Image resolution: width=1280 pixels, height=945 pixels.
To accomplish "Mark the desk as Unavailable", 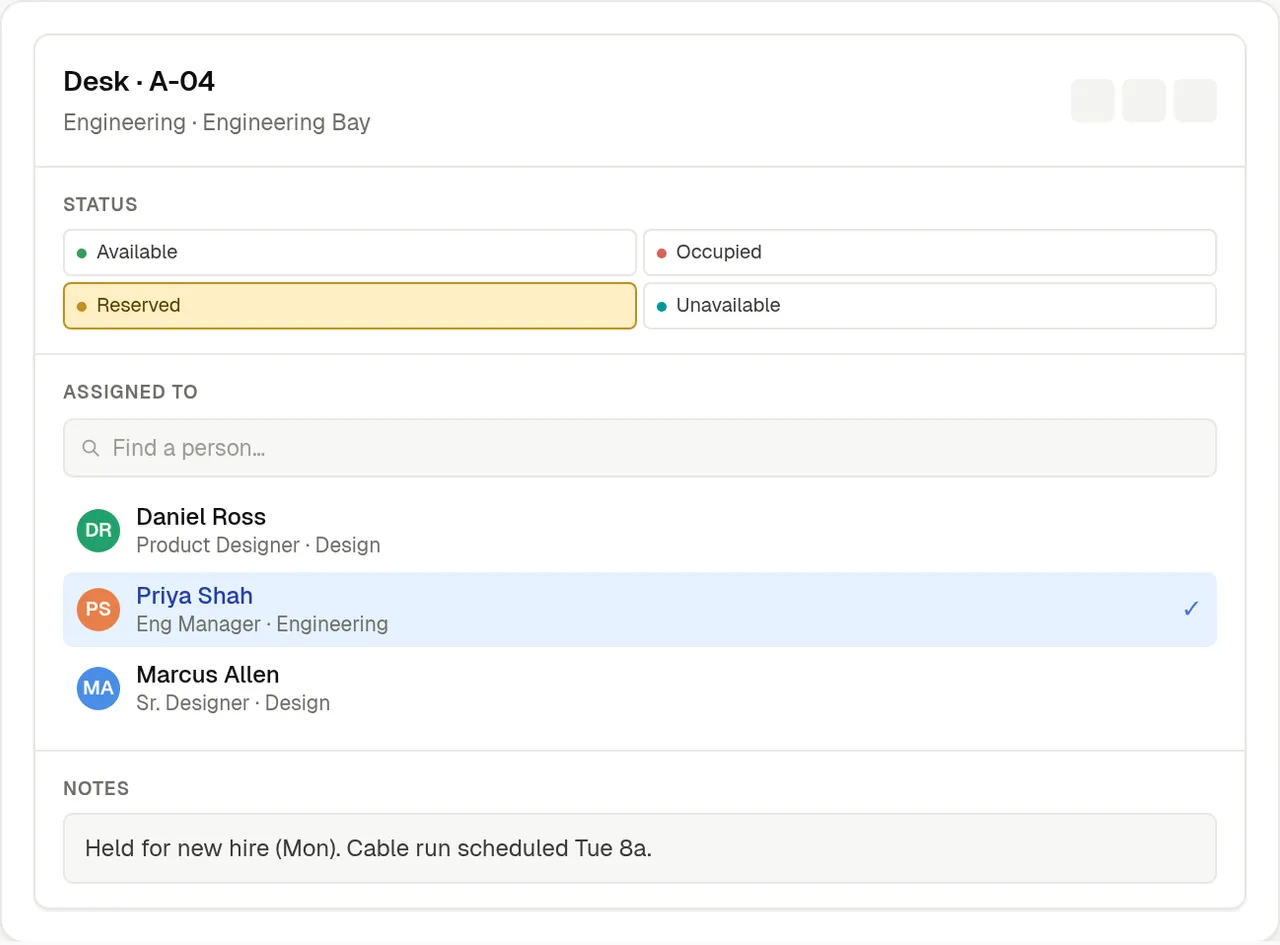I will [x=930, y=306].
